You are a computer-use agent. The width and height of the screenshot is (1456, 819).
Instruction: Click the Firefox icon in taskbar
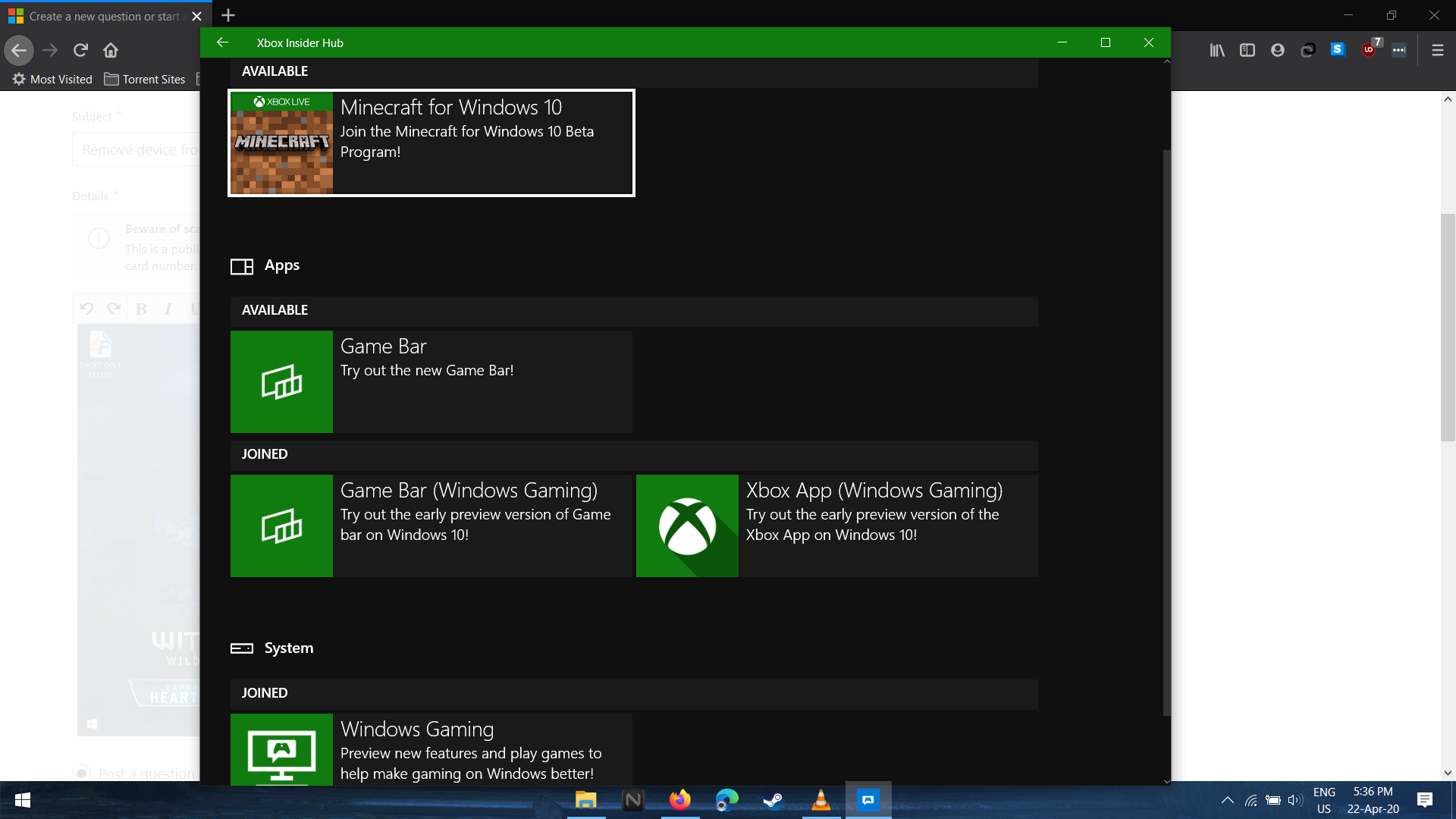[680, 800]
